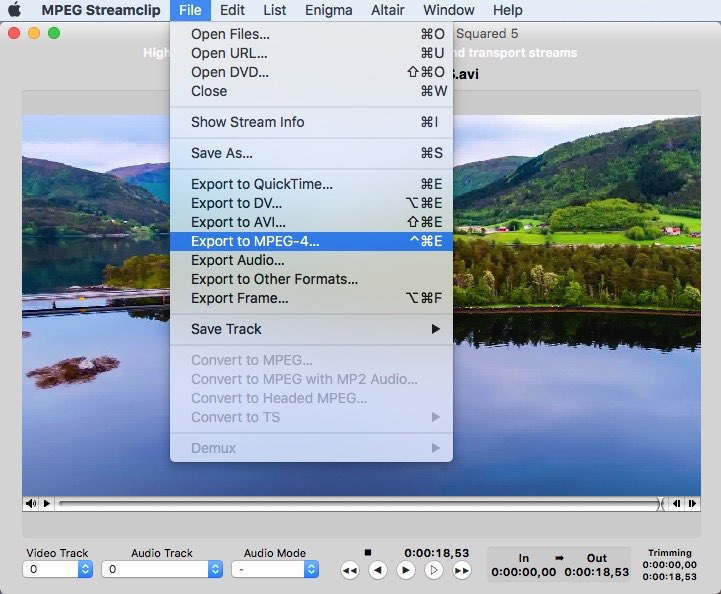Click the step forward frame button

point(433,570)
